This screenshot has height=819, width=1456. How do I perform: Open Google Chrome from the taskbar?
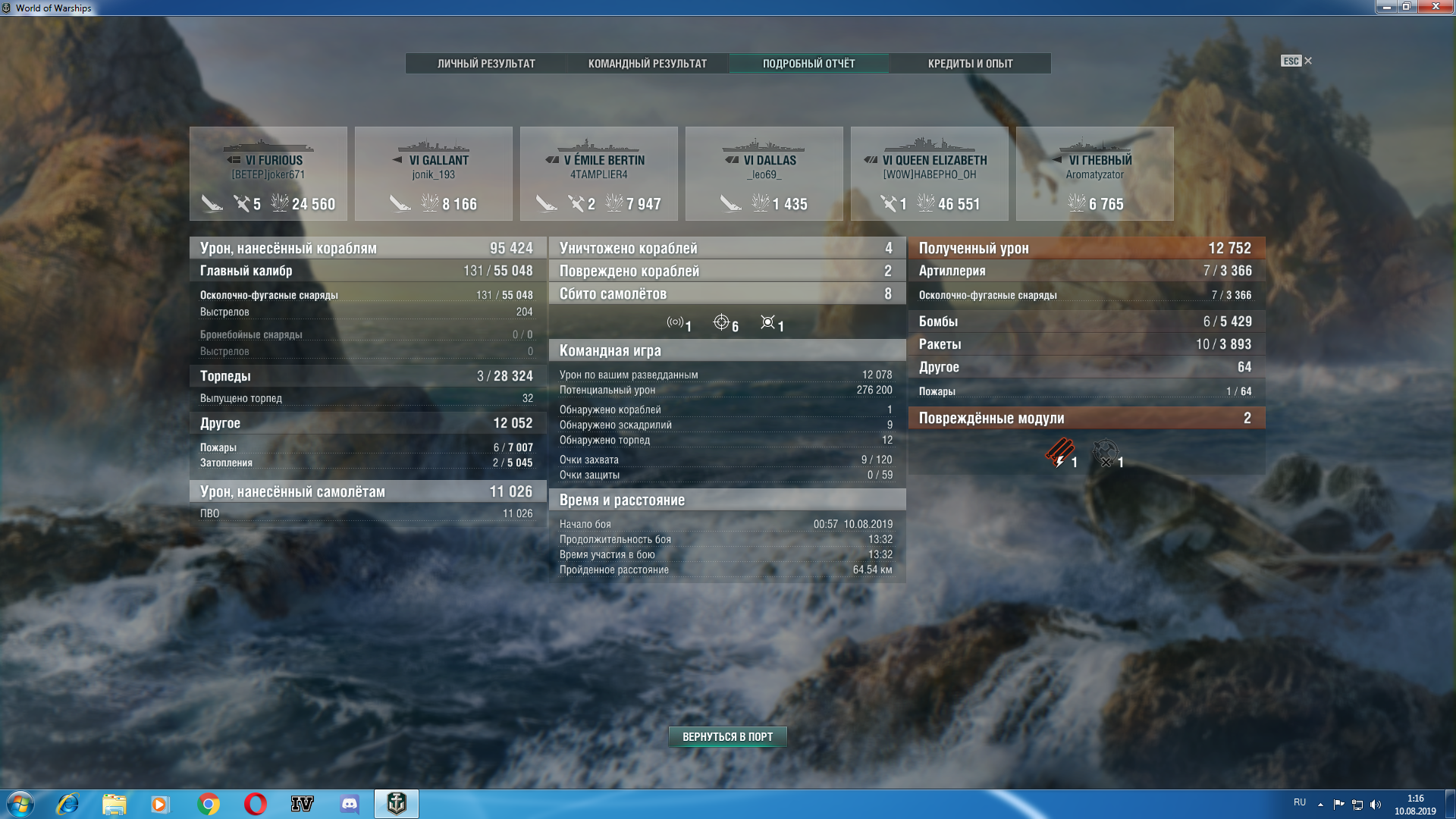pyautogui.click(x=208, y=804)
